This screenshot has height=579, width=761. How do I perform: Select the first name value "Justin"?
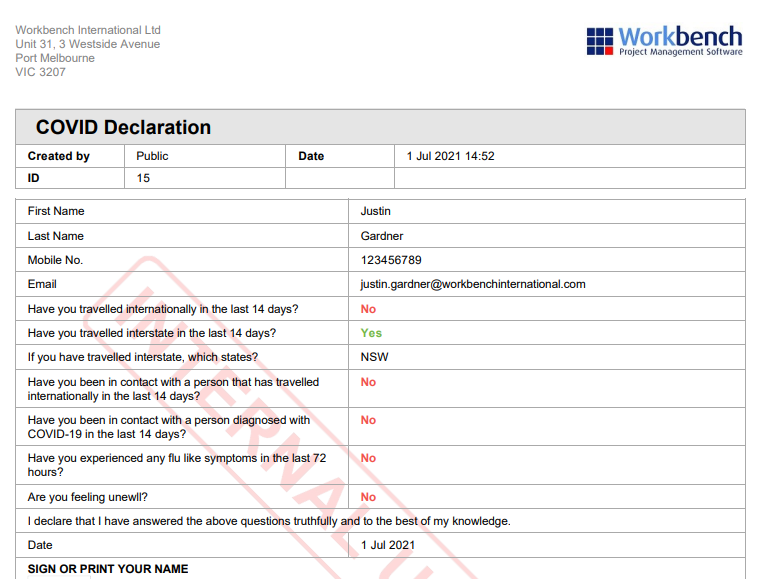pyautogui.click(x=375, y=211)
